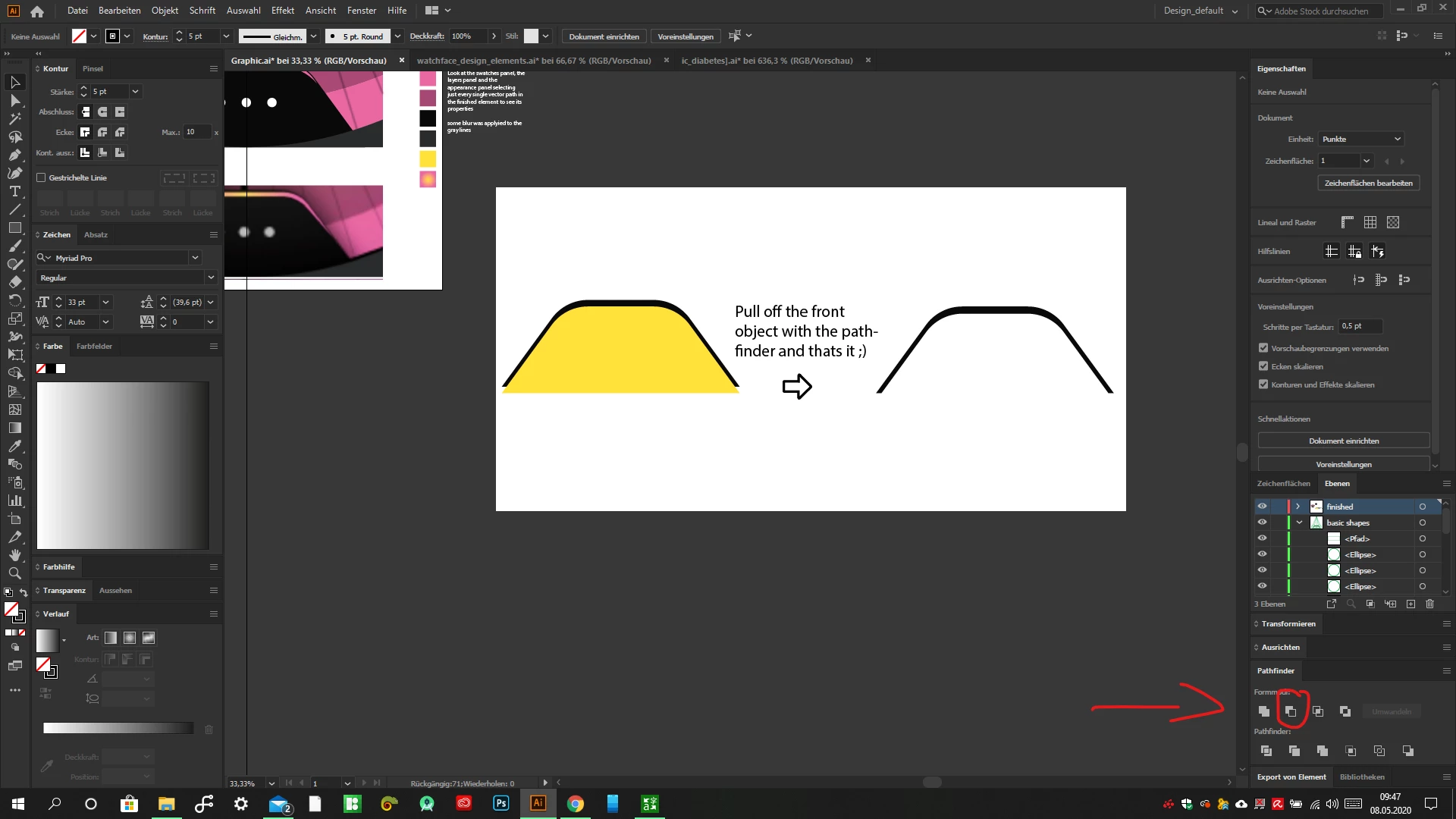Screen dimensions: 1456x819
Task: Delete selected layer with trash icon
Action: (1429, 604)
